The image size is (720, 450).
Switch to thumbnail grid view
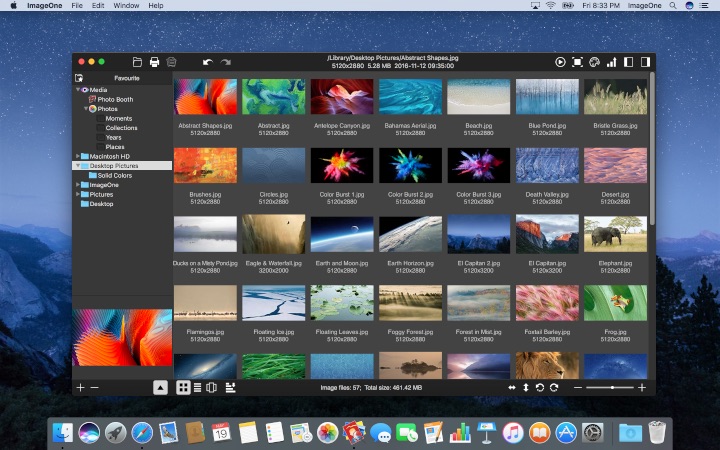[183, 388]
